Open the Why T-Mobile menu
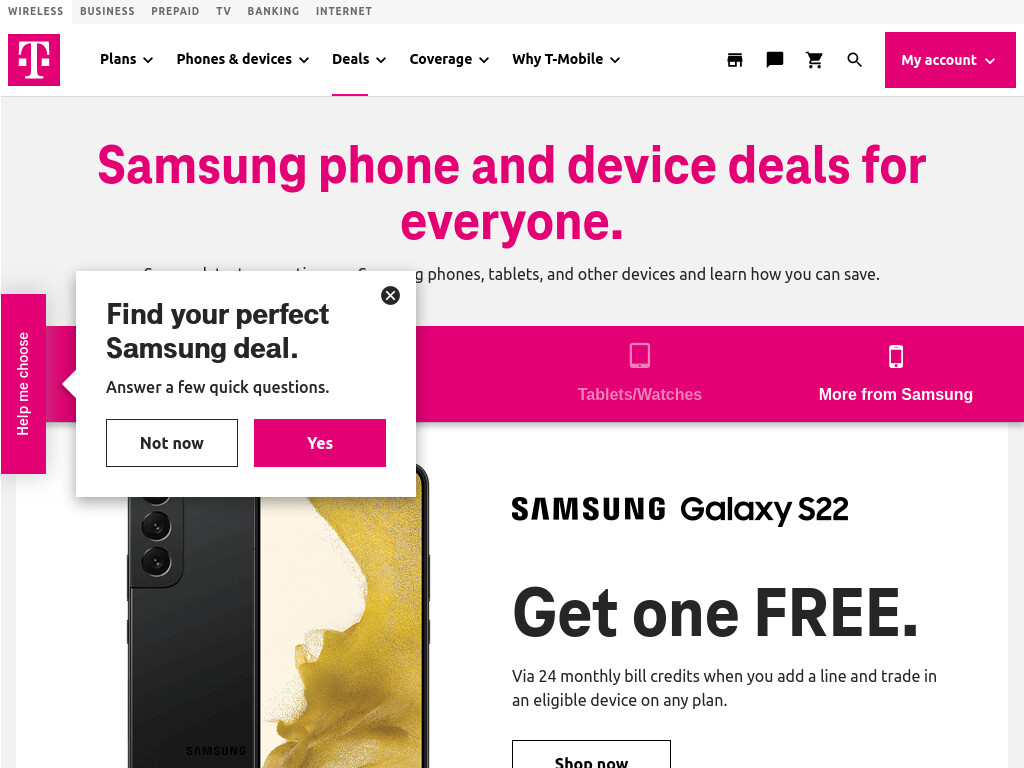 click(x=566, y=59)
